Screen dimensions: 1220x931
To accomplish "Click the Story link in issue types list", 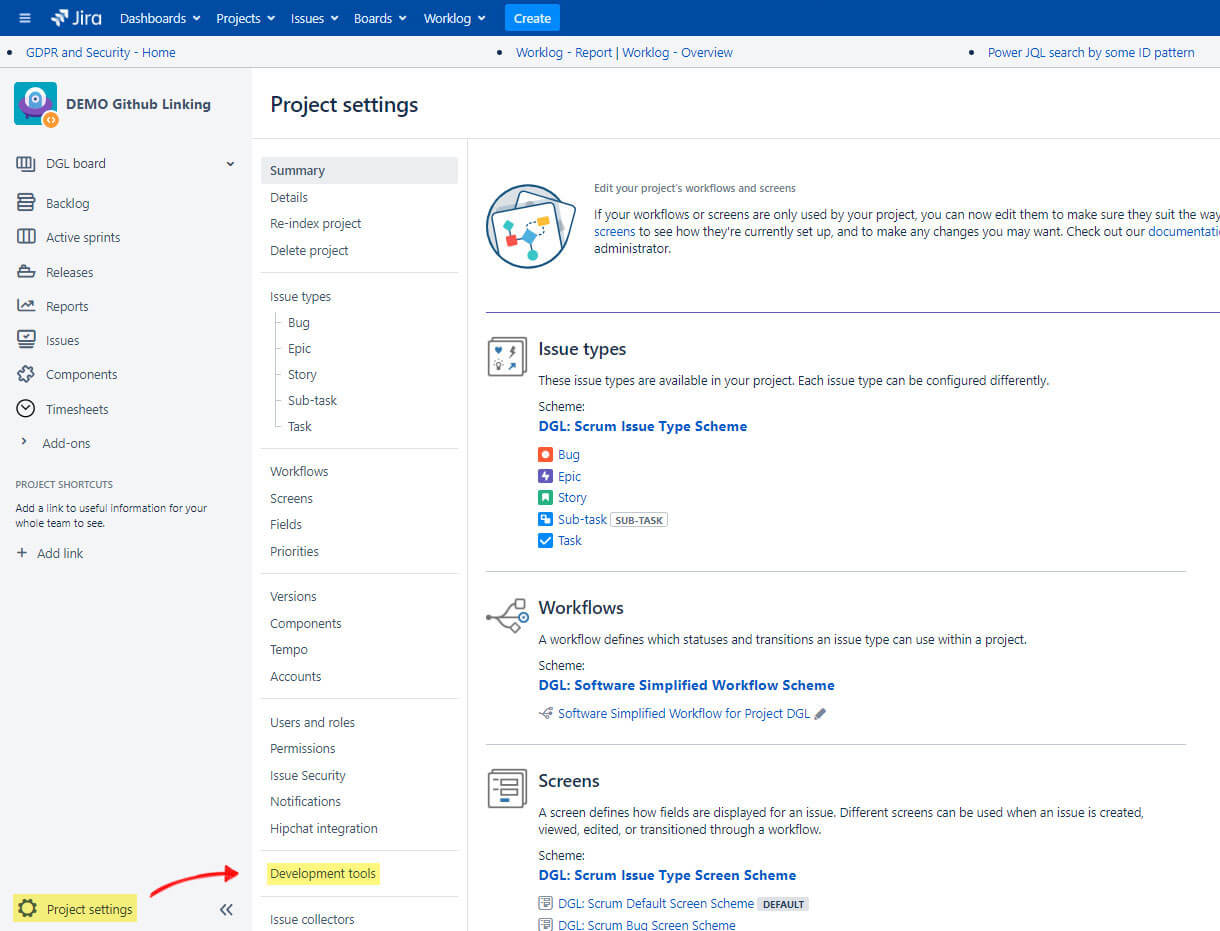I will click(572, 497).
